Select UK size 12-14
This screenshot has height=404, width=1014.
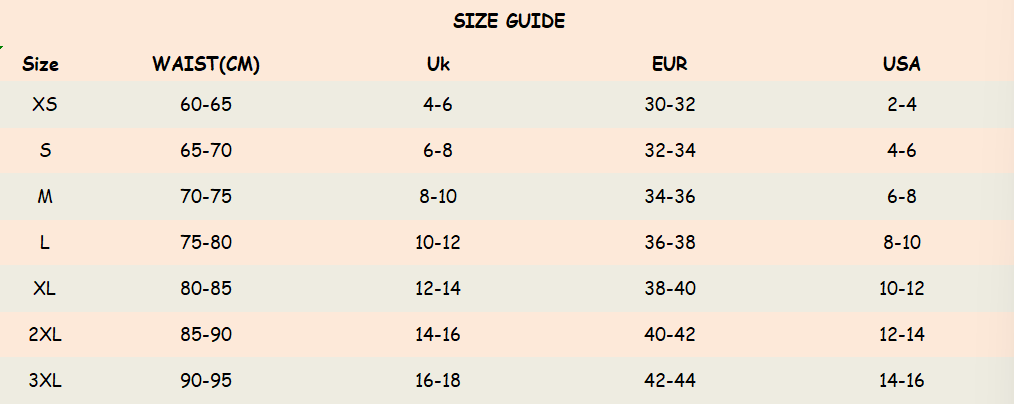(x=438, y=288)
